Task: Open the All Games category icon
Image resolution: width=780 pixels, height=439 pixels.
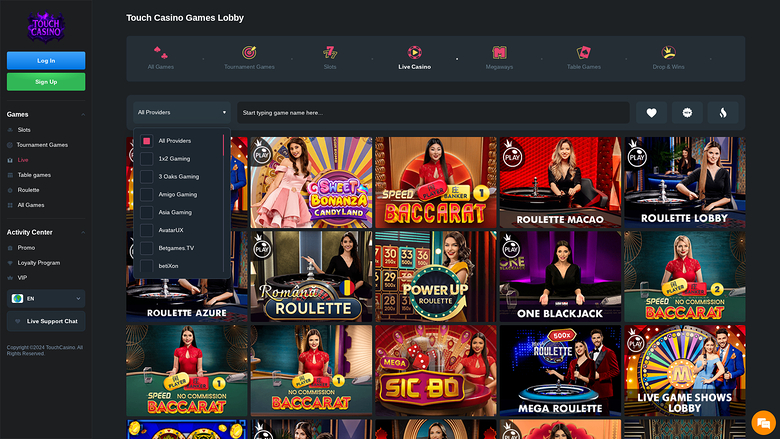Action: tap(161, 52)
